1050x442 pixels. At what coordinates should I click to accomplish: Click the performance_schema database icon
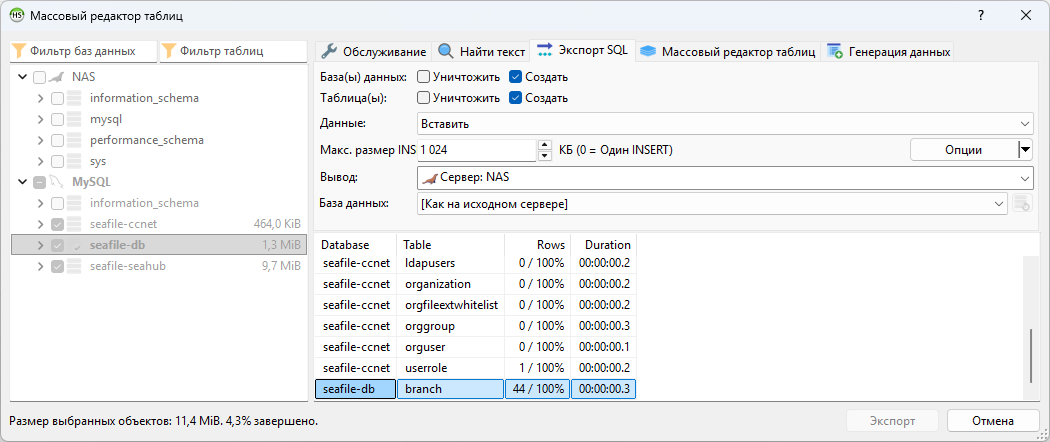[76, 141]
